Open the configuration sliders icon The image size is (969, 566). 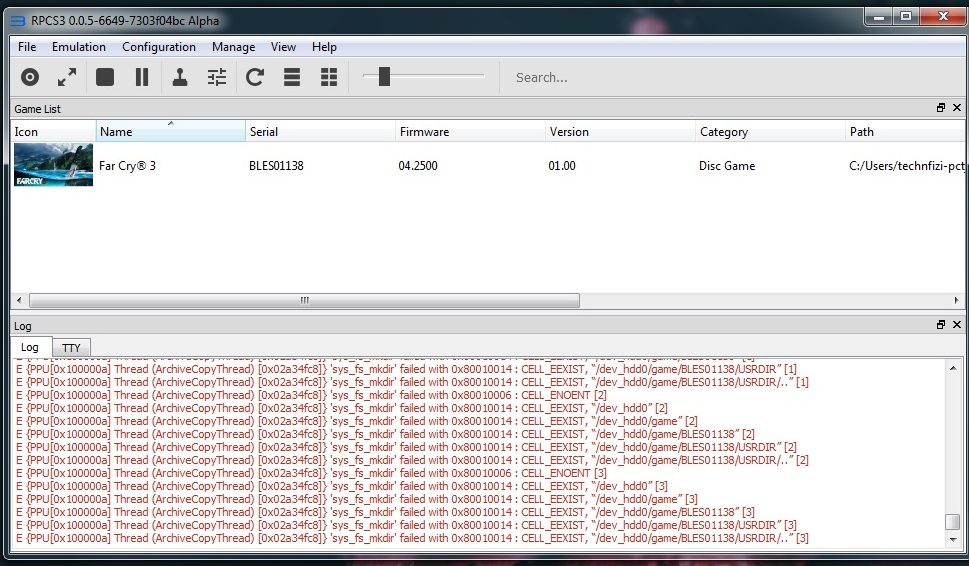click(x=217, y=77)
